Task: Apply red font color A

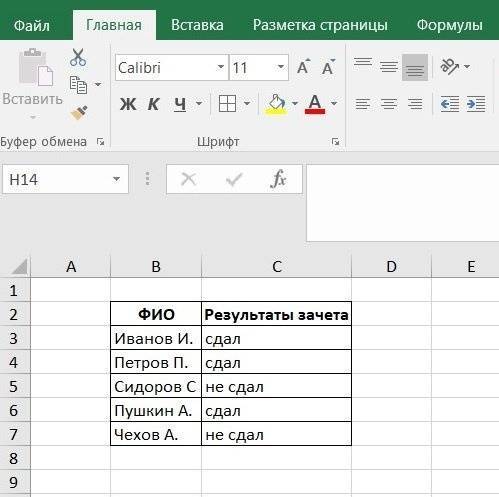Action: tap(315, 104)
